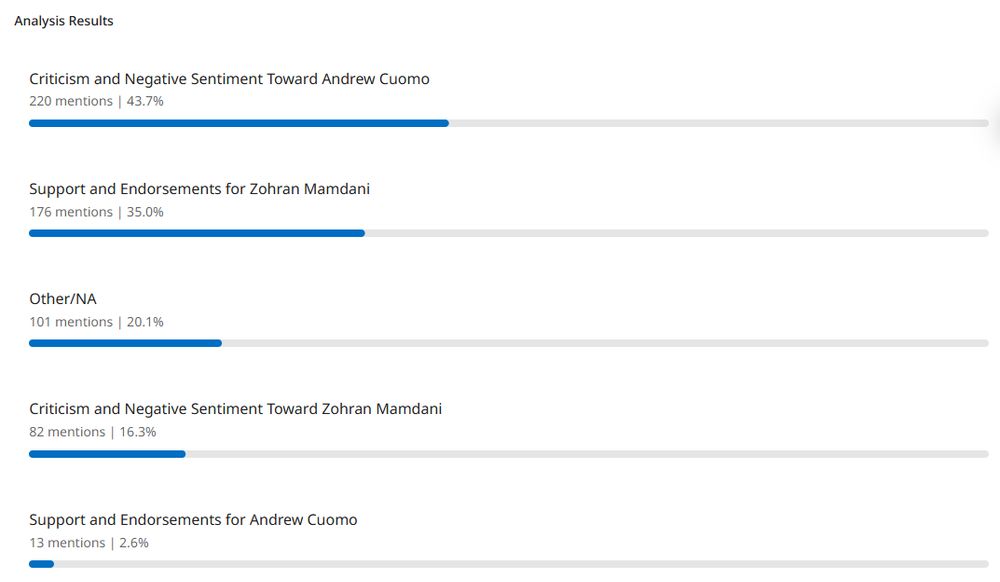Click blue filled bar for Cuomo criticism
The height and width of the screenshot is (582, 1000).
click(238, 123)
